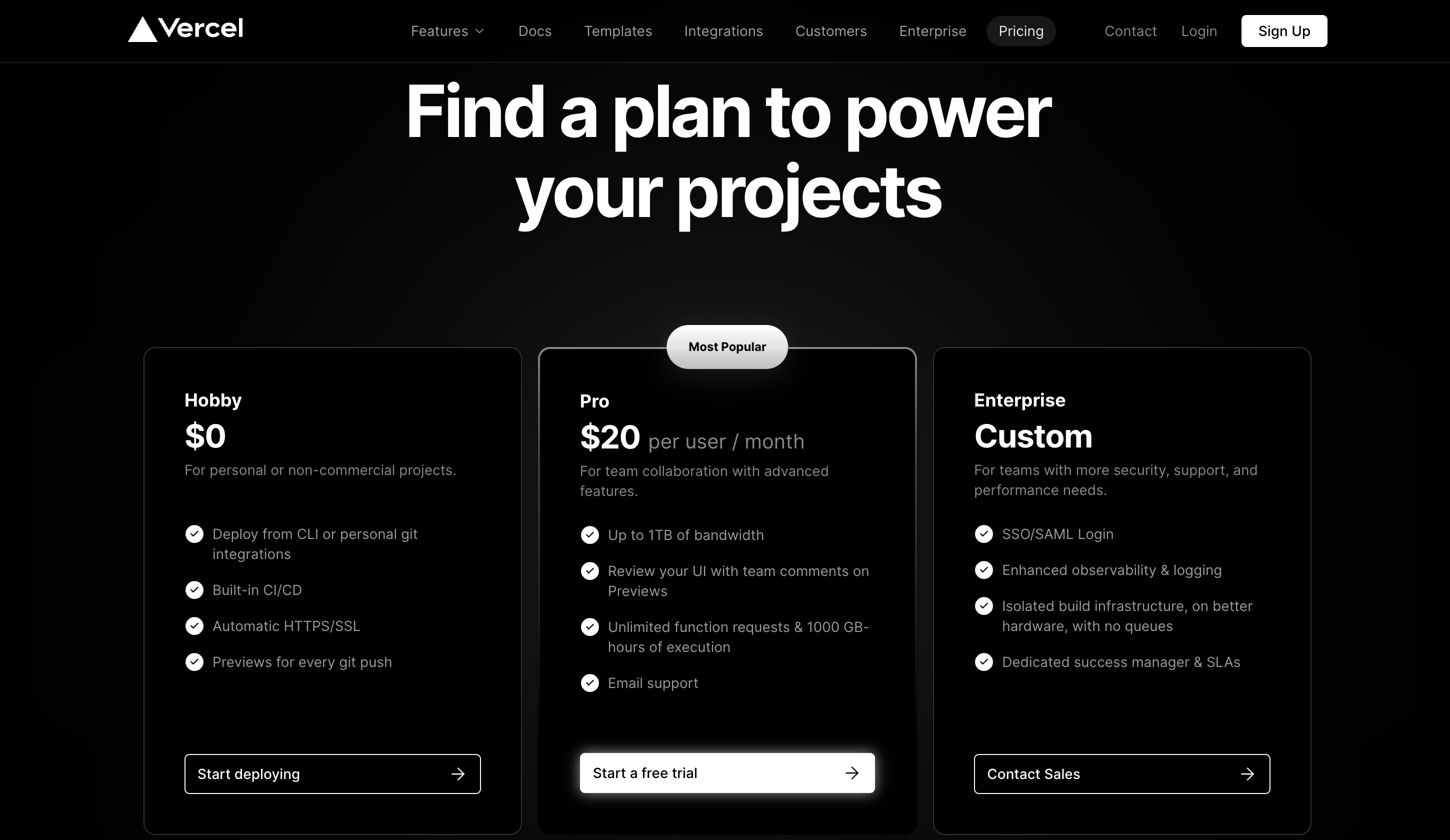Open the Integrations menu item
The image size is (1450, 840).
coord(723,31)
